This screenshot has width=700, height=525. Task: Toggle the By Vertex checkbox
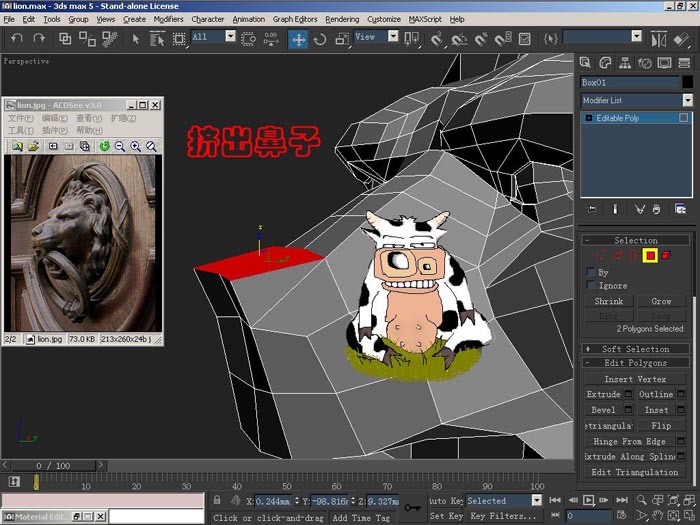[x=591, y=271]
